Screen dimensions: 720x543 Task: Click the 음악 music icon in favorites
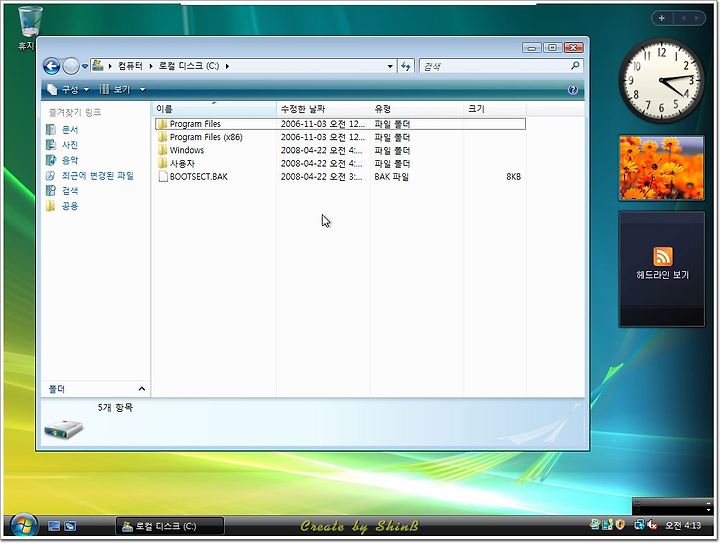point(51,160)
